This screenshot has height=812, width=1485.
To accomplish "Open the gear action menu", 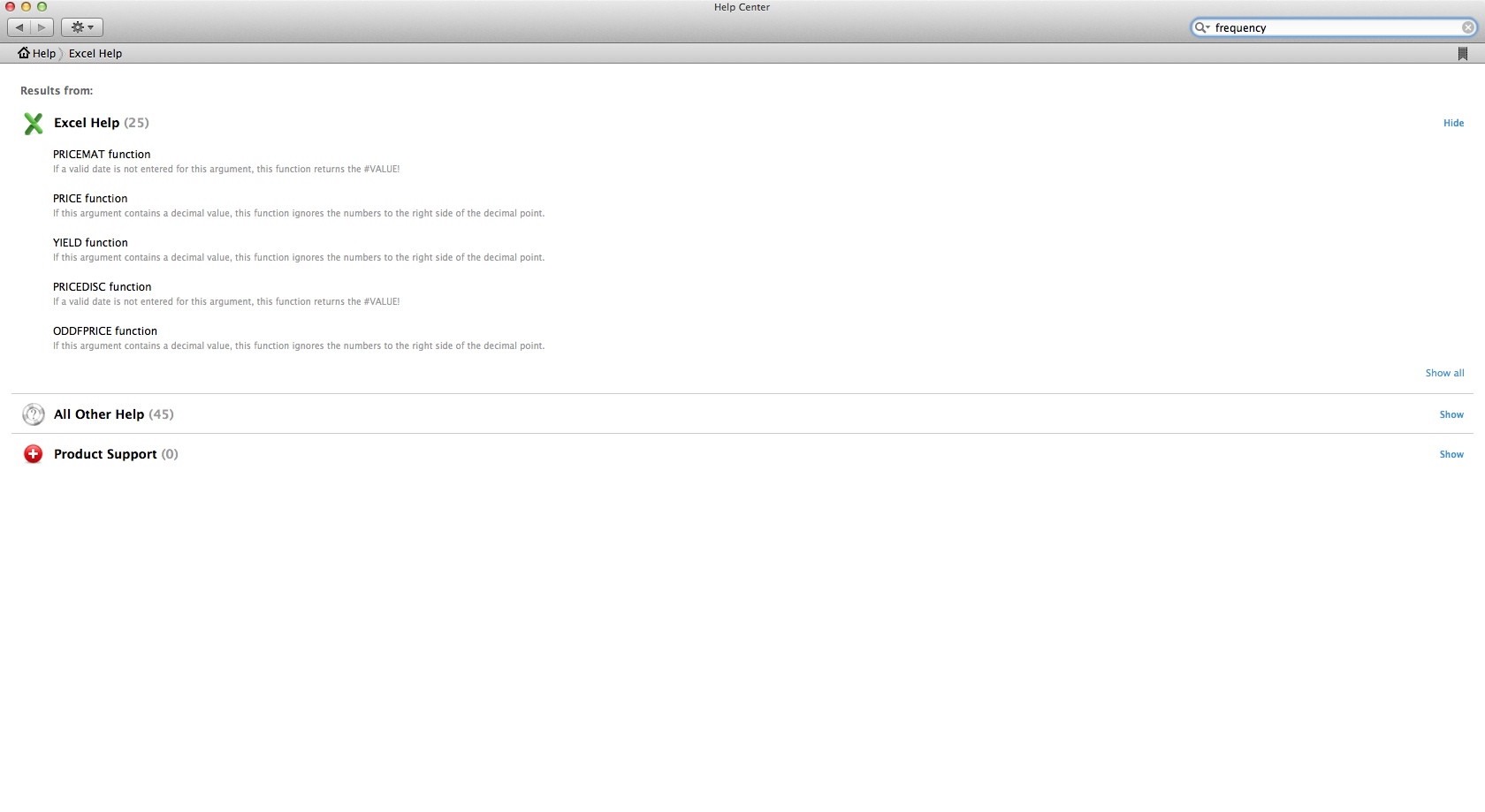I will (82, 27).
